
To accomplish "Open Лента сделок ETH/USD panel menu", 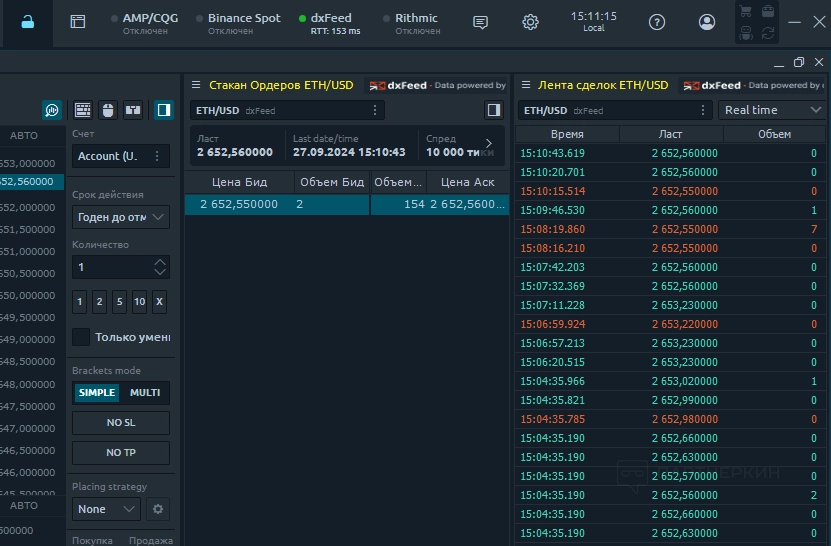I will click(524, 85).
